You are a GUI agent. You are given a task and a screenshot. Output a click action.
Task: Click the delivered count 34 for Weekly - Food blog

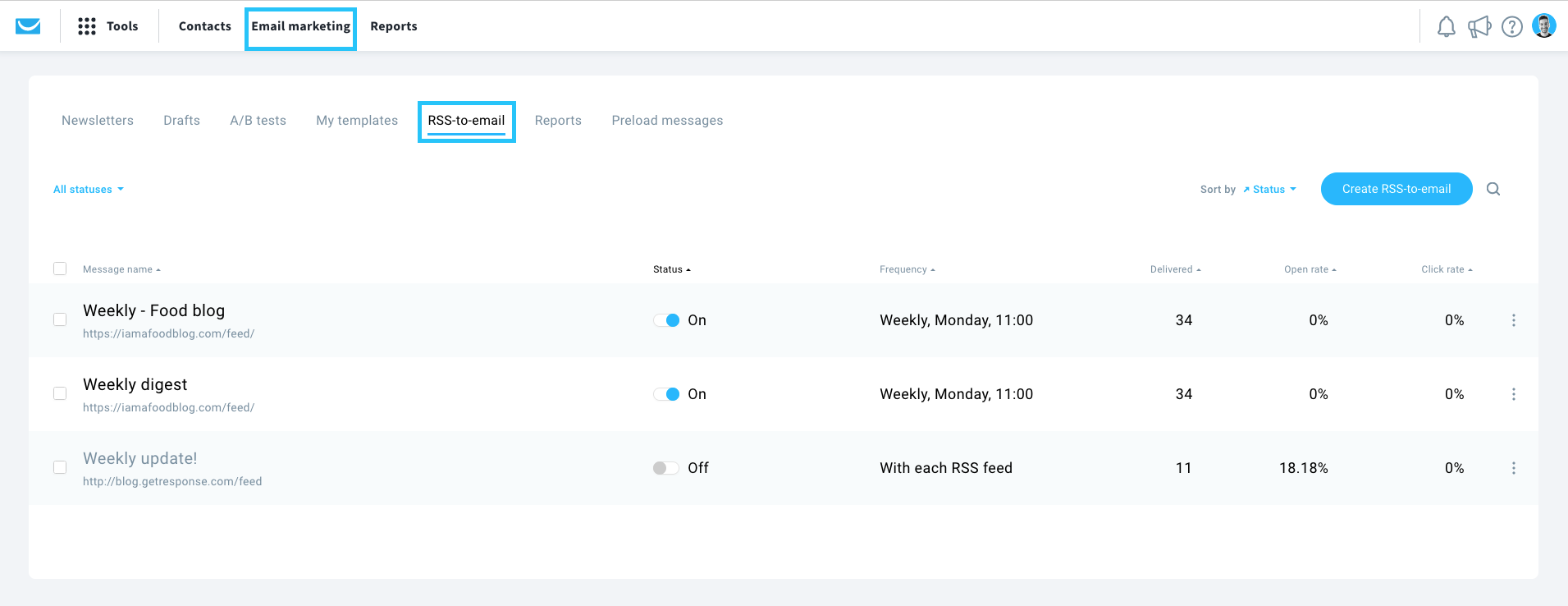pyautogui.click(x=1183, y=320)
